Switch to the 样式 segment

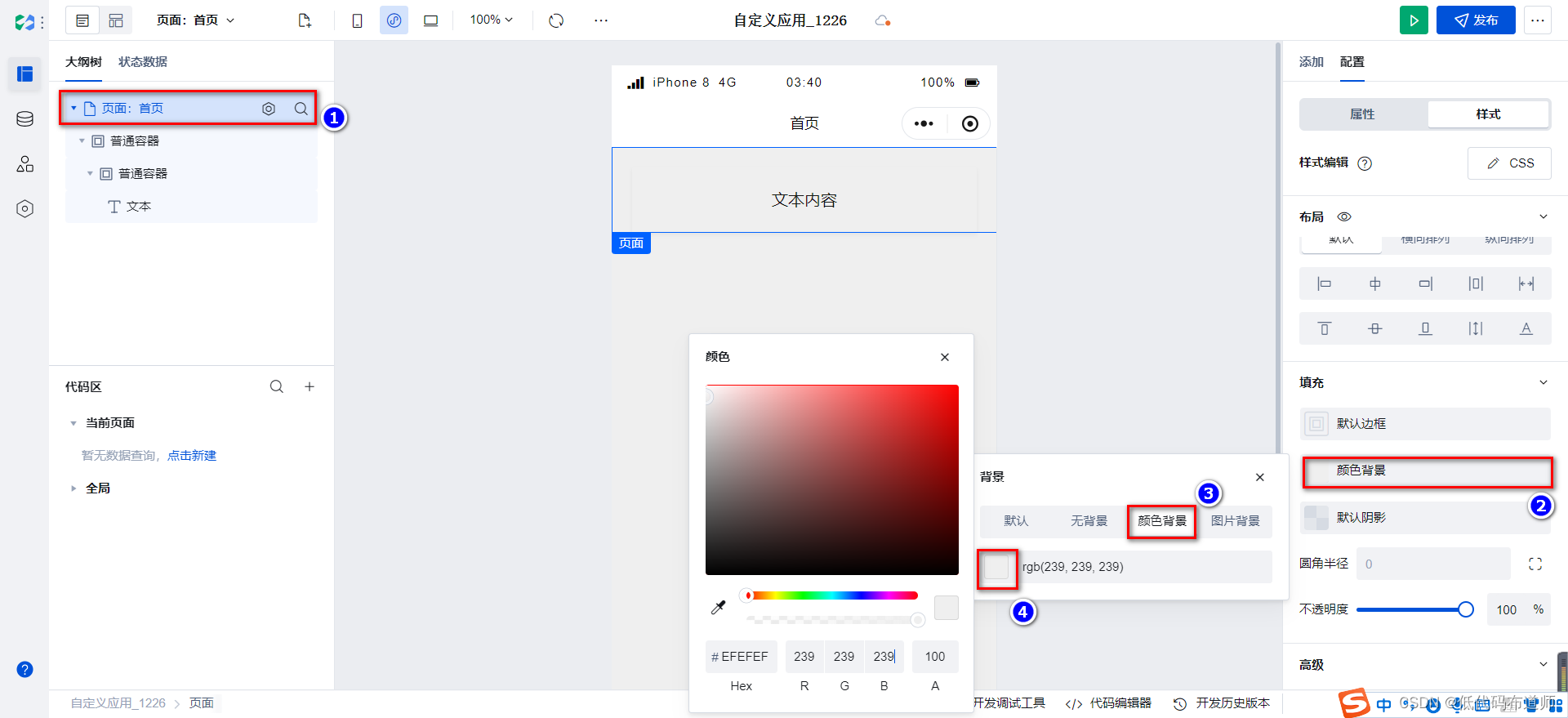click(1488, 114)
